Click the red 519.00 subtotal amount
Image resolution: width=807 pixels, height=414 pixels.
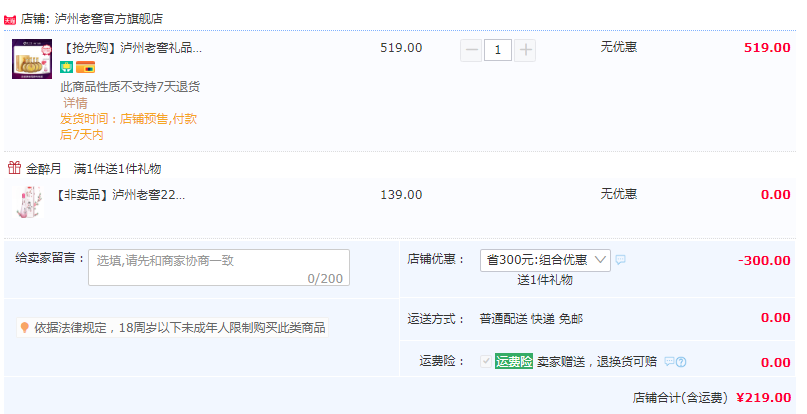(767, 48)
